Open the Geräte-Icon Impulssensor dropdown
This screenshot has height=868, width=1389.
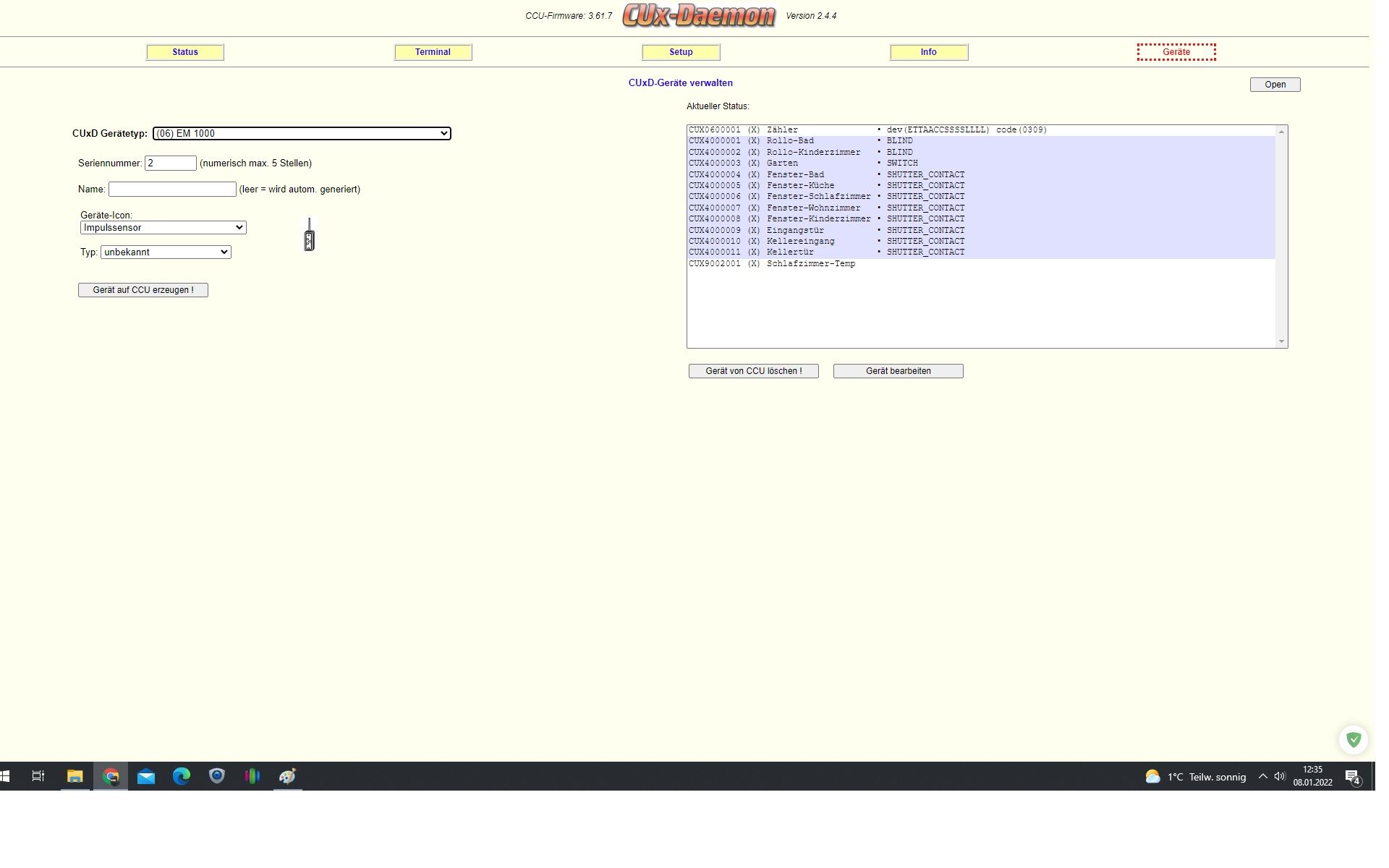[x=163, y=228]
